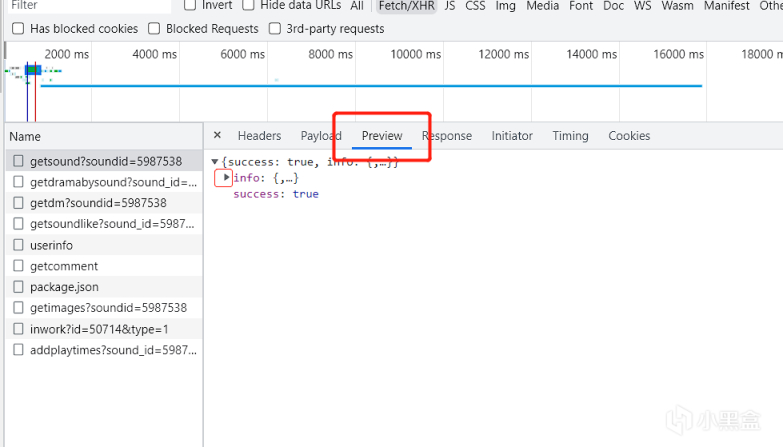Click the getsound row file icon
Screen dimensions: 783x447
point(18,161)
